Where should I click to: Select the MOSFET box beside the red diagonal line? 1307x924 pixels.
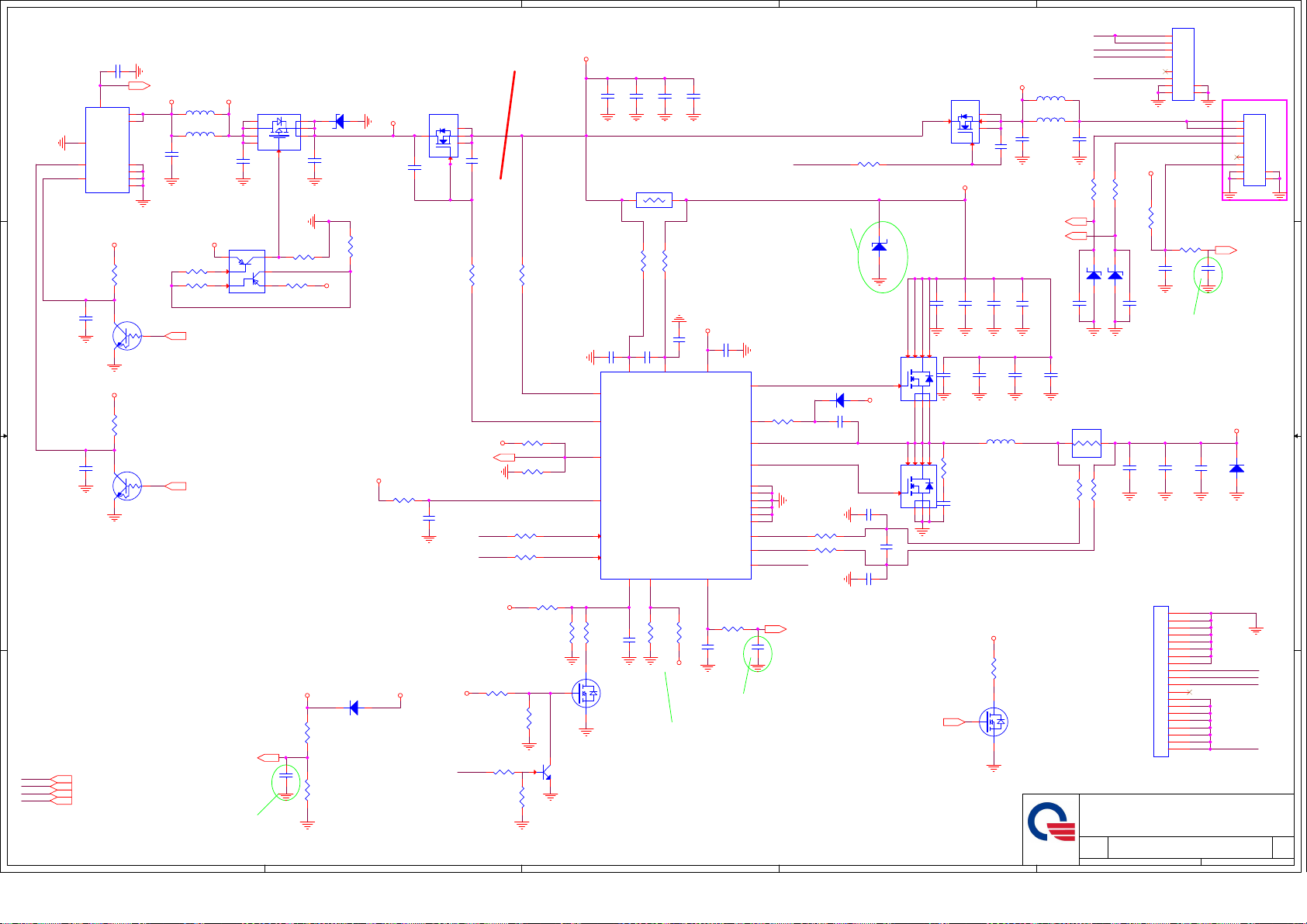pyautogui.click(x=444, y=136)
